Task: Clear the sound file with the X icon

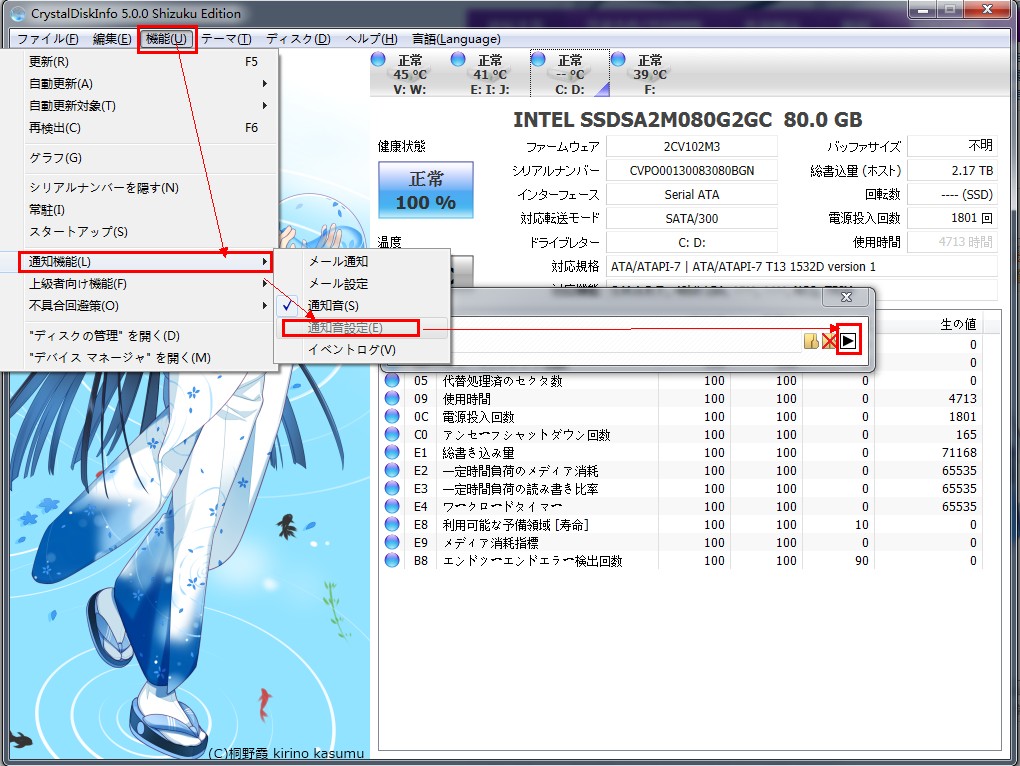Action: pos(829,341)
